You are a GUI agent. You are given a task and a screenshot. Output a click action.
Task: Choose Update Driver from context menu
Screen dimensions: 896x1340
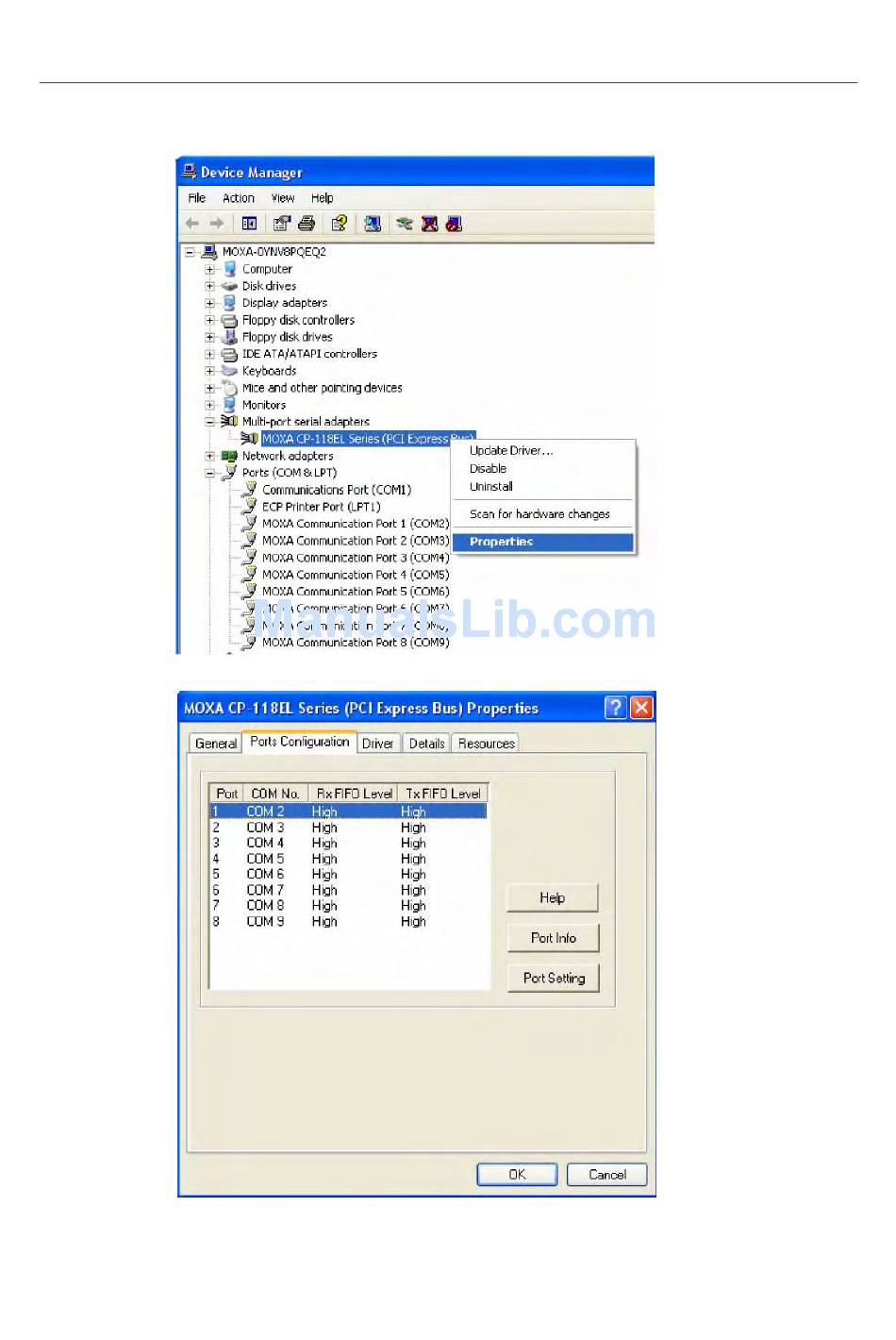pyautogui.click(x=543, y=451)
